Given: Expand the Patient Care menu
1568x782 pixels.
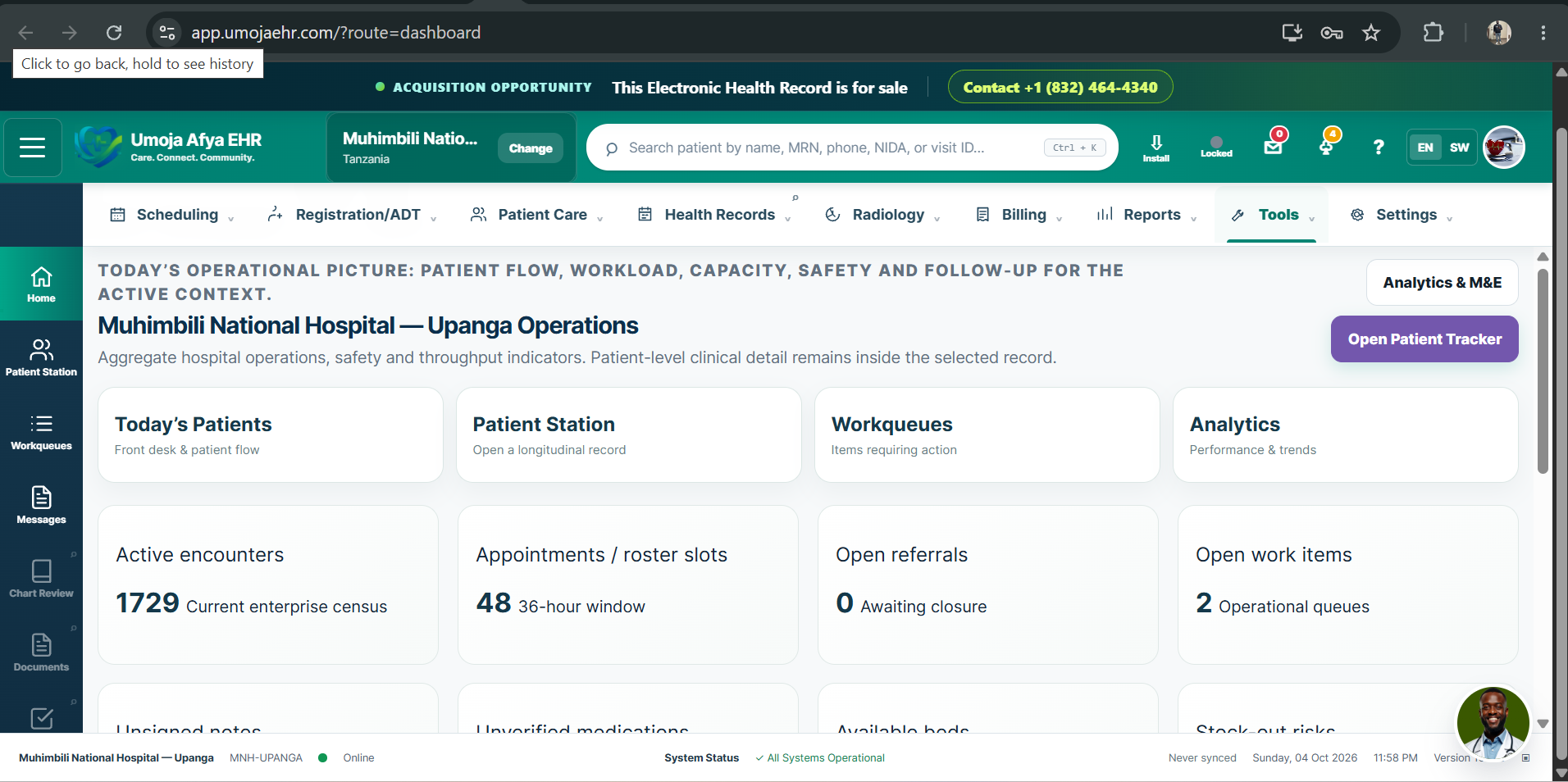Looking at the screenshot, I should point(537,215).
